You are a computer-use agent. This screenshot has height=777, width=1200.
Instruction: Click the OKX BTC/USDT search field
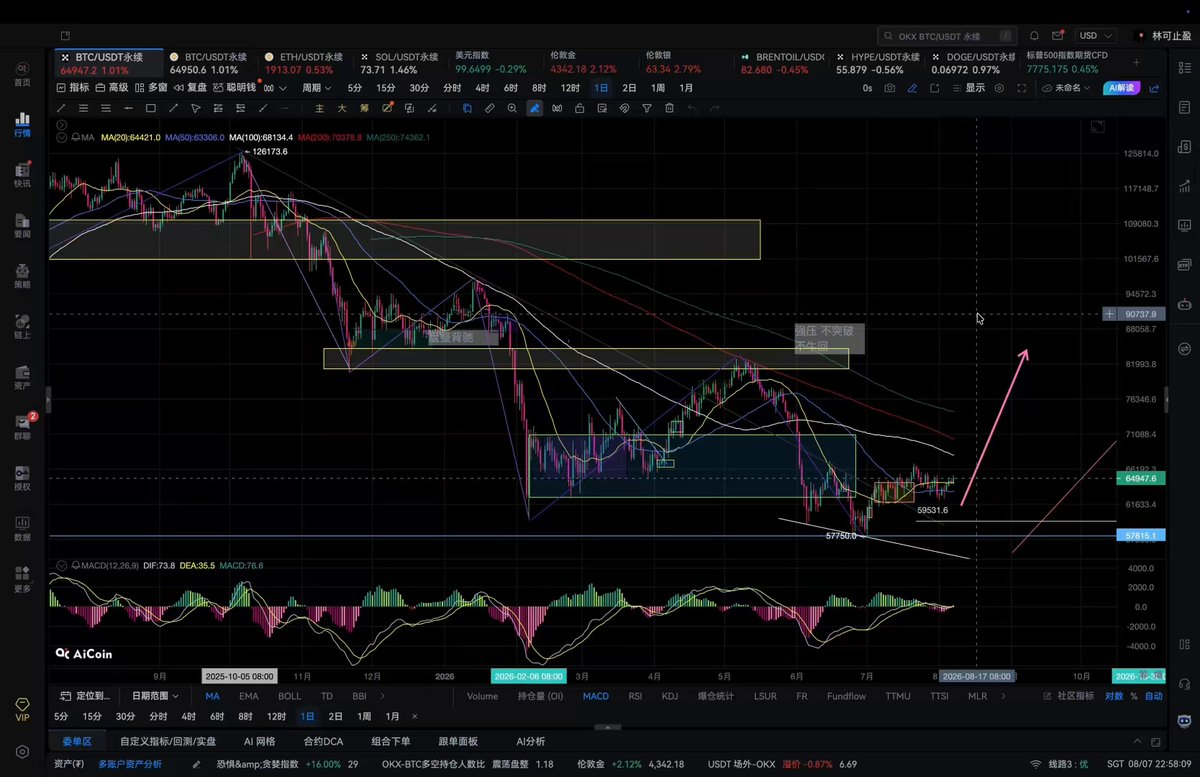(949, 36)
